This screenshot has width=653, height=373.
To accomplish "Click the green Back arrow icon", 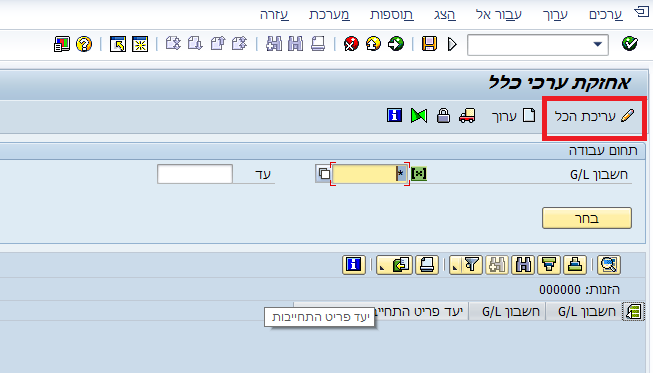I will tap(396, 44).
